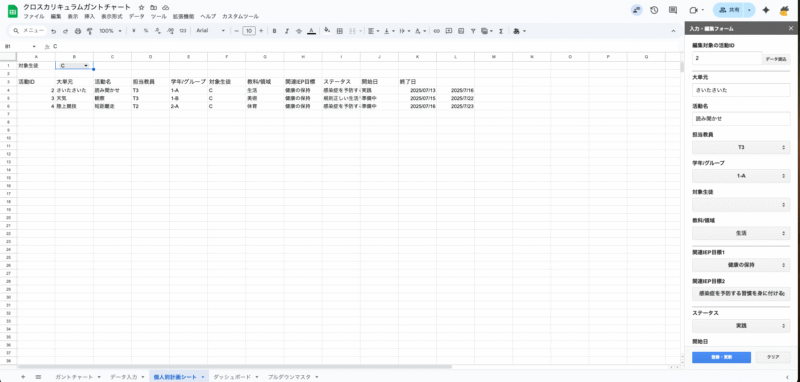The image size is (800, 382).
Task: Toggle italic formatting
Action: click(x=287, y=31)
